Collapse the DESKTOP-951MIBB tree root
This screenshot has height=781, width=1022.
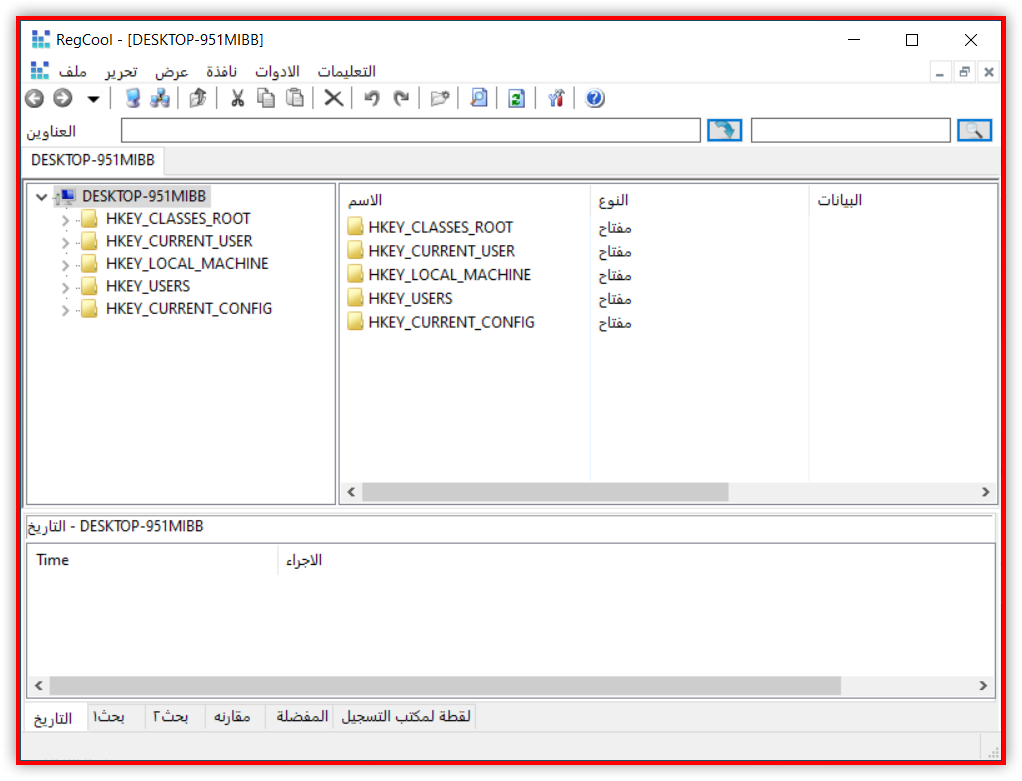[42, 197]
